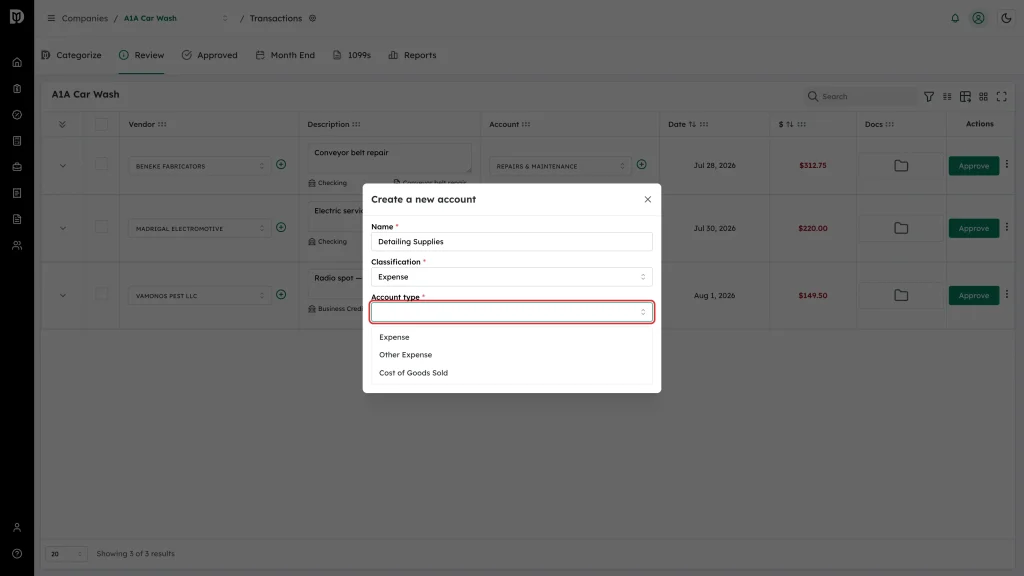Check the Vamonos Pest LLC row checkbox
This screenshot has height=576, width=1024.
point(101,295)
